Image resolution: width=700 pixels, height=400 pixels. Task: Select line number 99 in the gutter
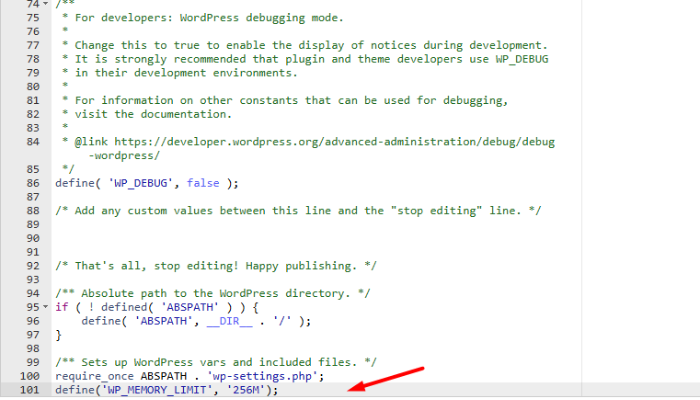(x=33, y=362)
